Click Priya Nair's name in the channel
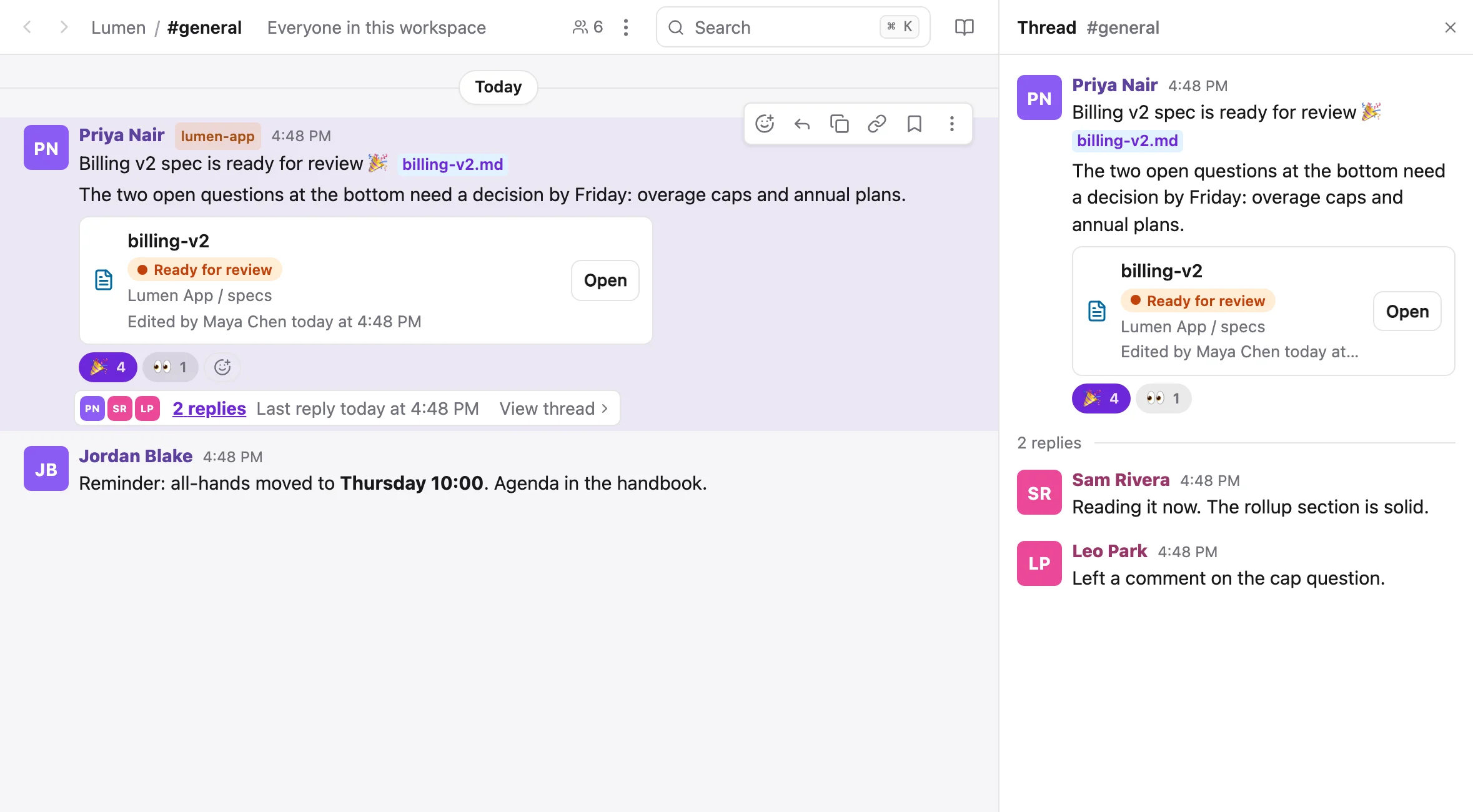 pyautogui.click(x=122, y=135)
